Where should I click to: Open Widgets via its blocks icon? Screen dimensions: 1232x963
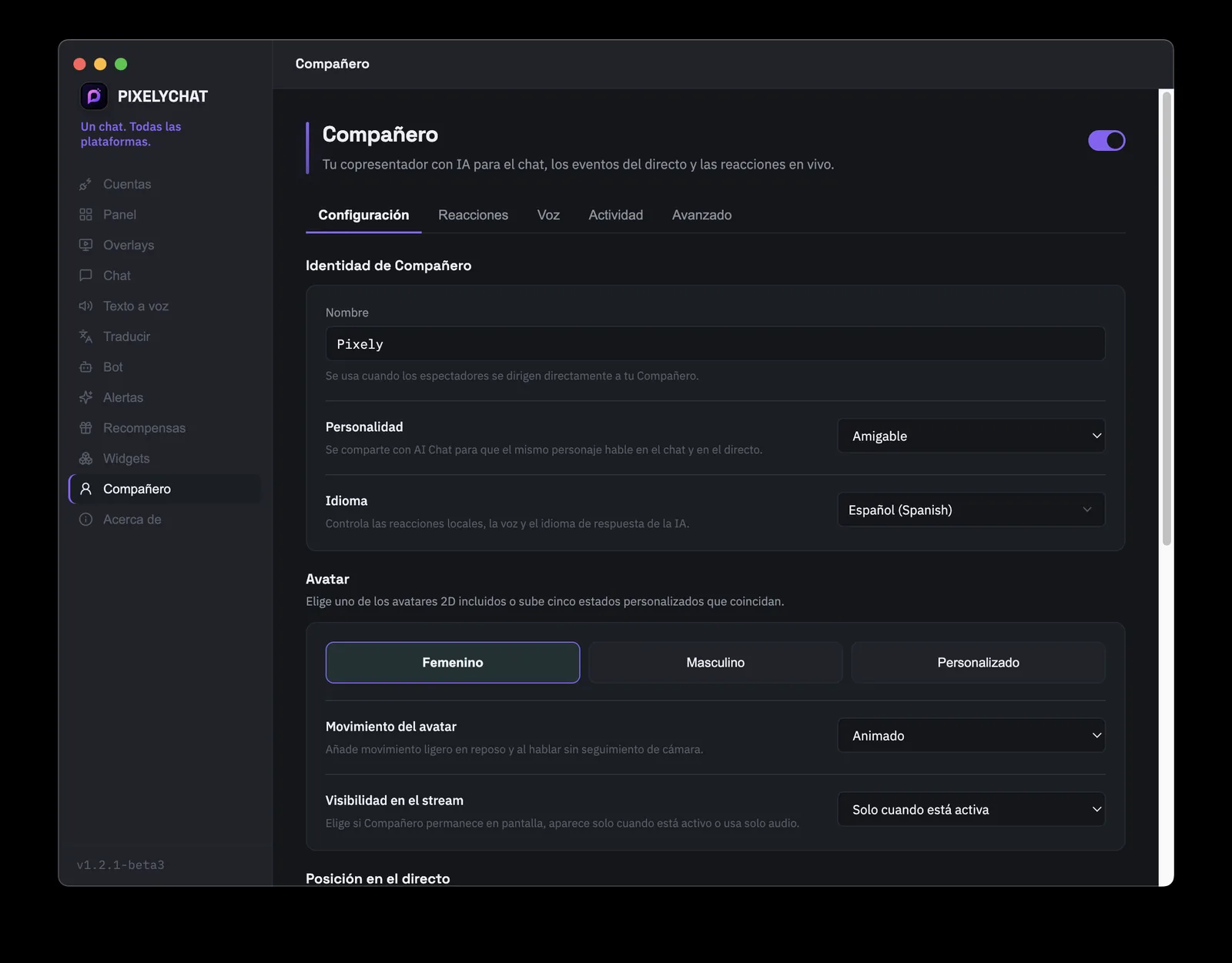pos(85,458)
